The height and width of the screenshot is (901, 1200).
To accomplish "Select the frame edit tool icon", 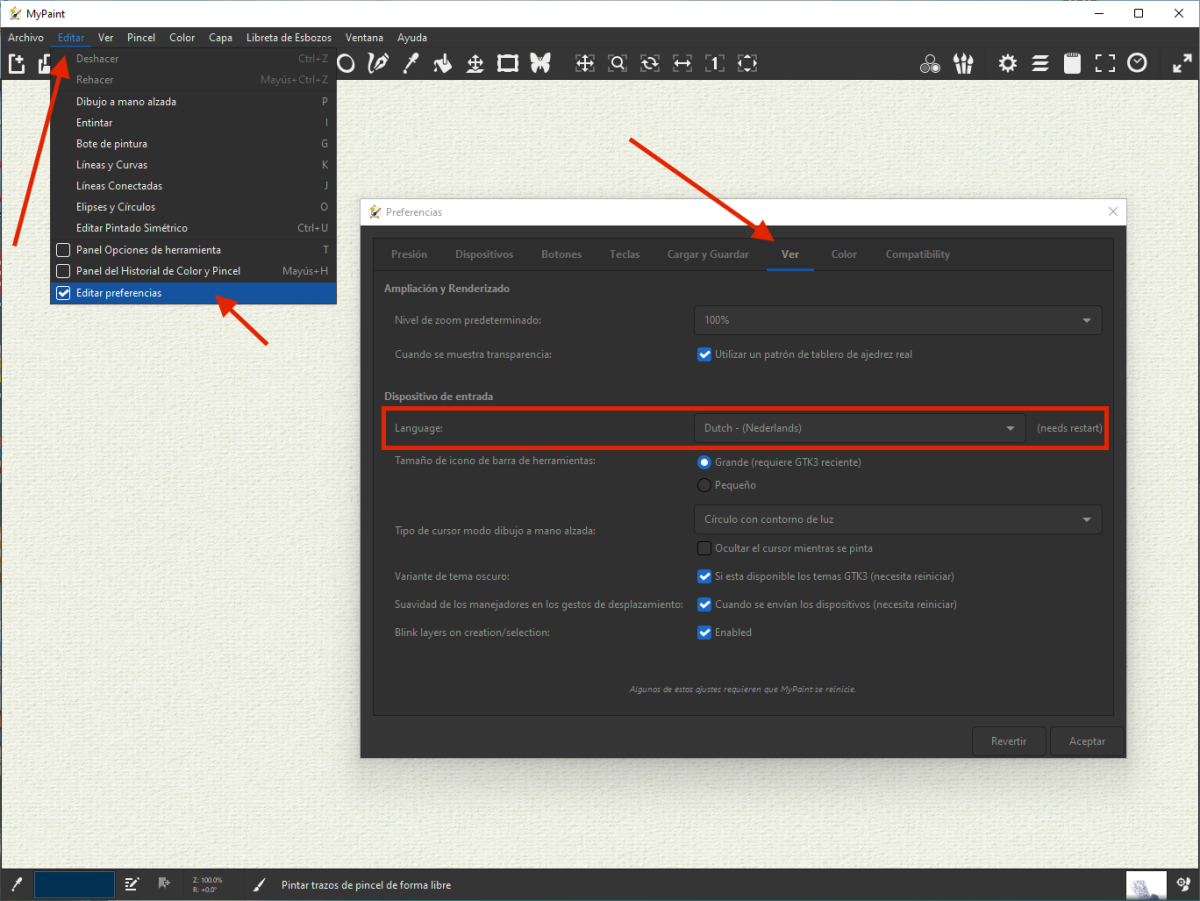I will tap(508, 63).
